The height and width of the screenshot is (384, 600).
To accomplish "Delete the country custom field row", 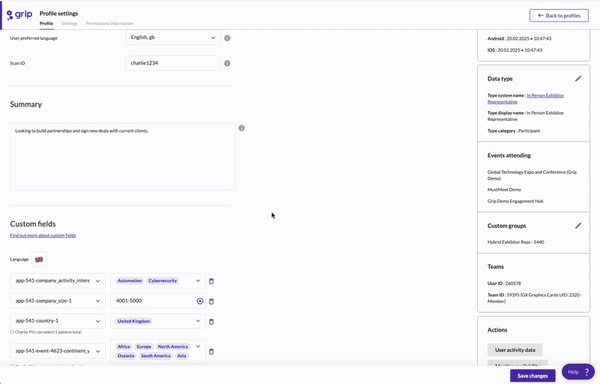I will (x=211, y=322).
